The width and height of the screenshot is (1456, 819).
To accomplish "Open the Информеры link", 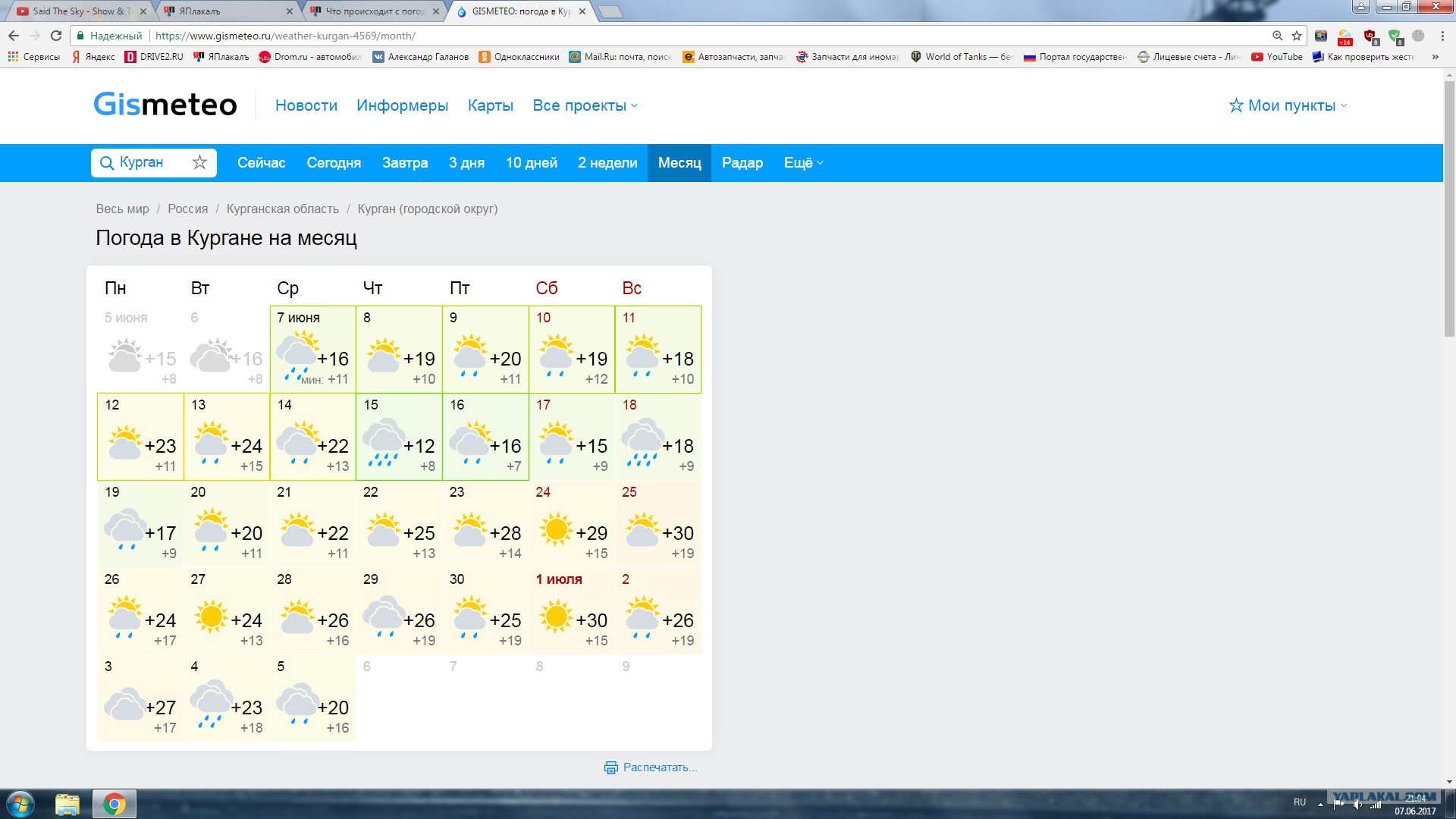I will (x=403, y=105).
